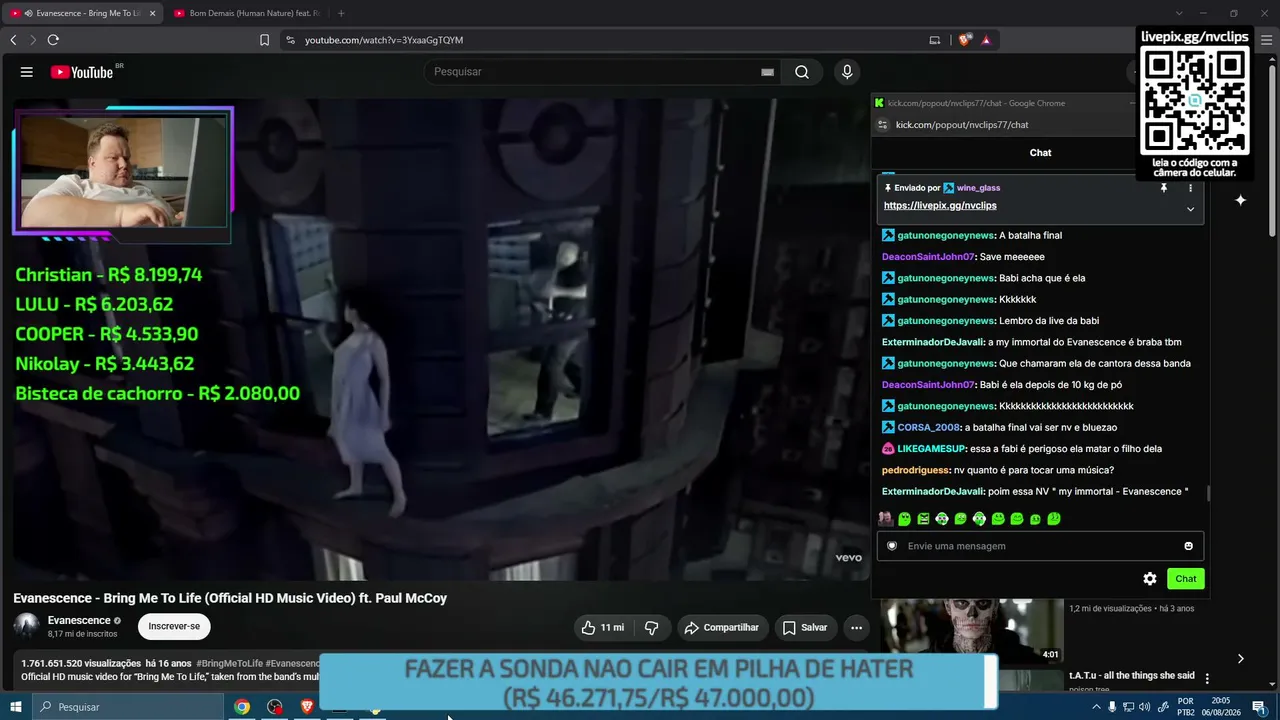
Task: Open the YouTube guide hamburger menu
Action: point(27,72)
